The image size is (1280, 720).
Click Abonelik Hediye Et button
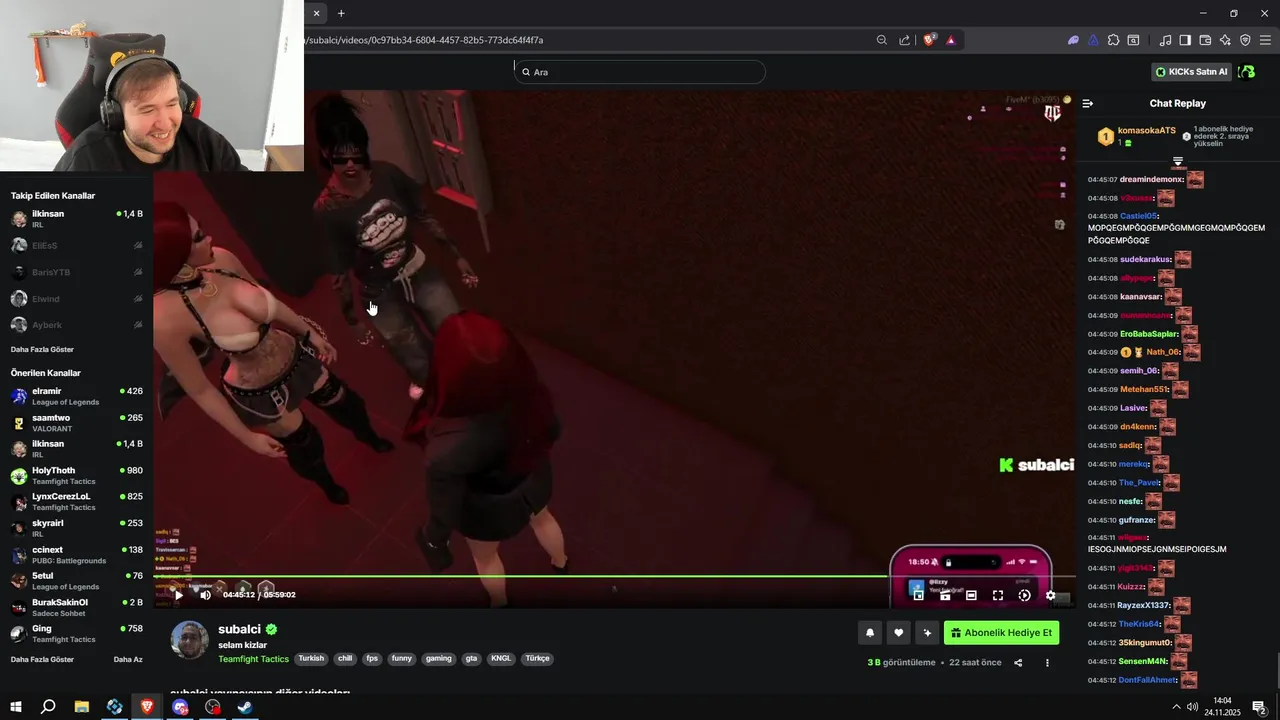click(1001, 632)
